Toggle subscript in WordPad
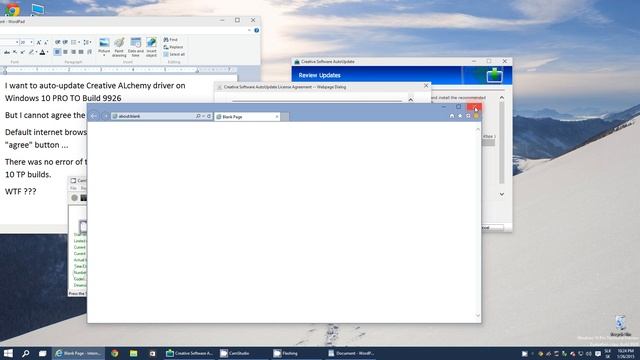The height and width of the screenshot is (360, 640). click(x=15, y=52)
